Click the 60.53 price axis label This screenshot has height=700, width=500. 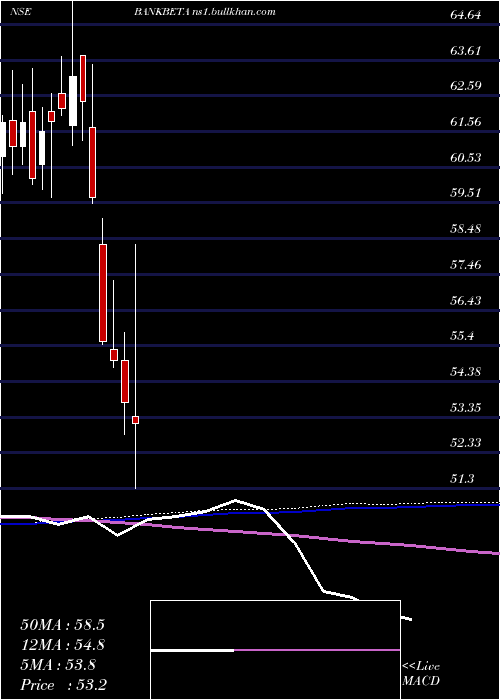coord(465,158)
